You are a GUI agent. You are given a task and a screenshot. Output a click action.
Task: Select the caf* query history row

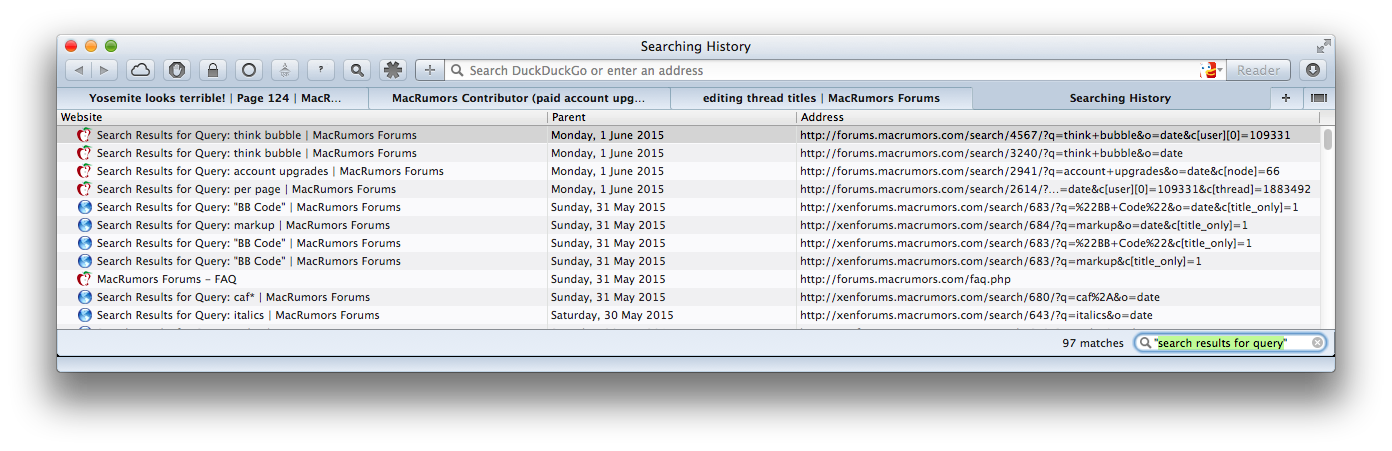pos(690,297)
